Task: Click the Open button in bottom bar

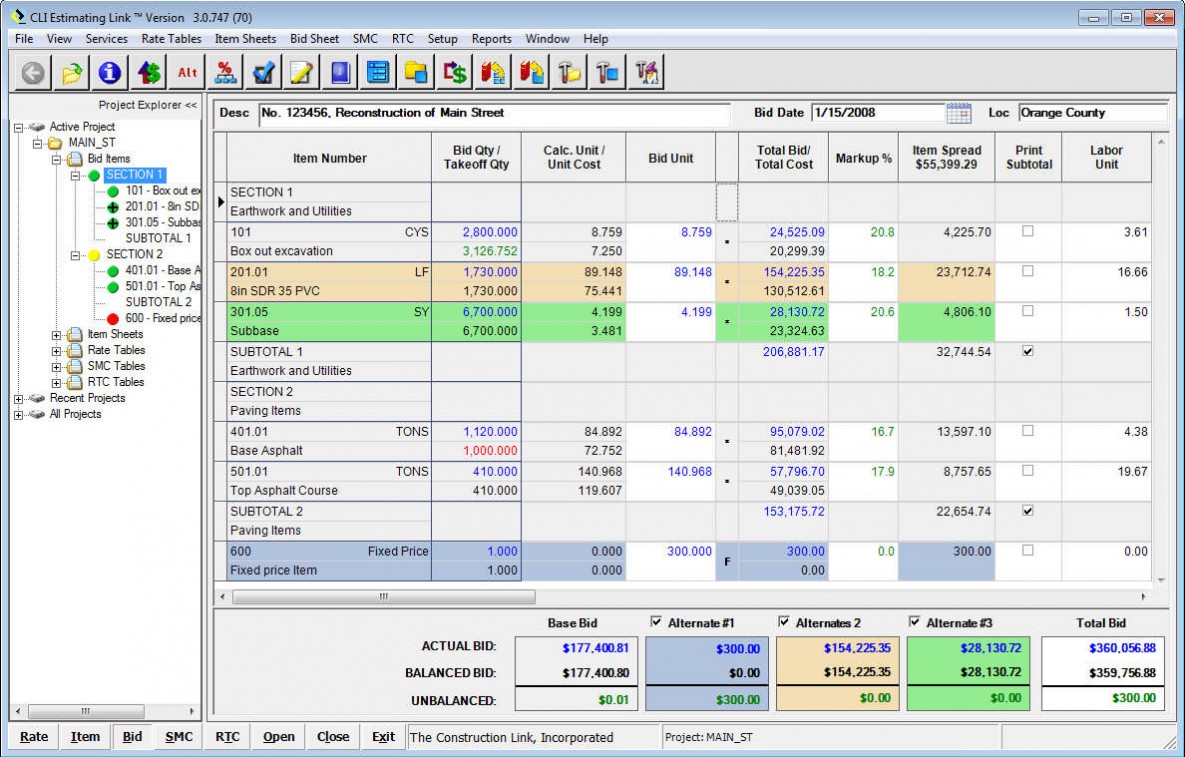Action: [279, 737]
